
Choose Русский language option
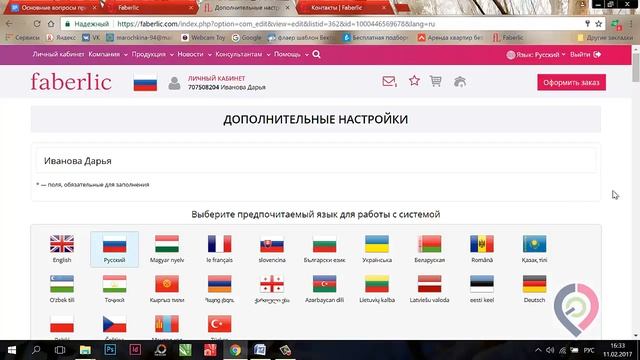coord(114,249)
